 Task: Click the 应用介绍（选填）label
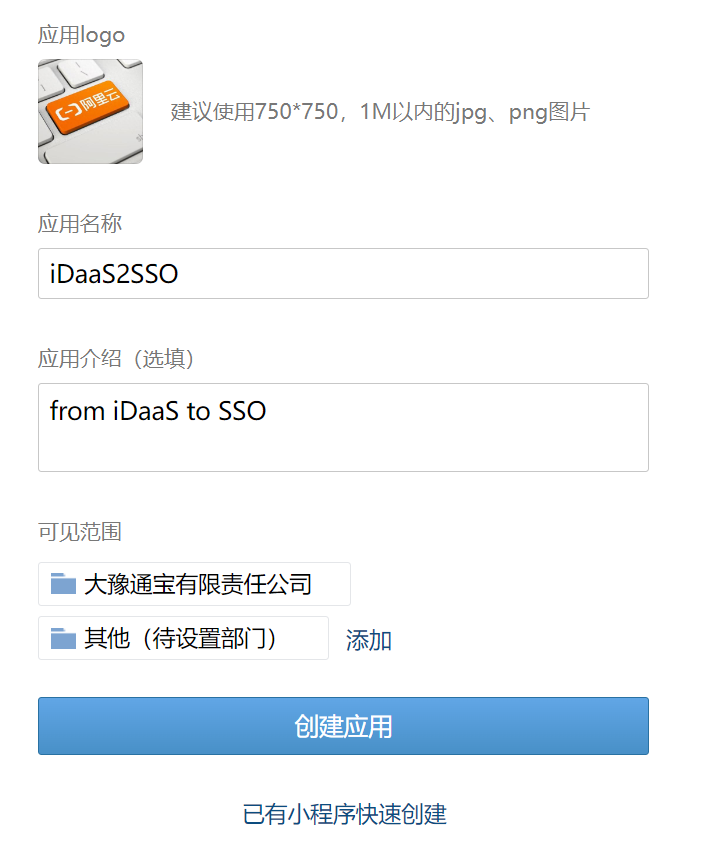[116, 358]
